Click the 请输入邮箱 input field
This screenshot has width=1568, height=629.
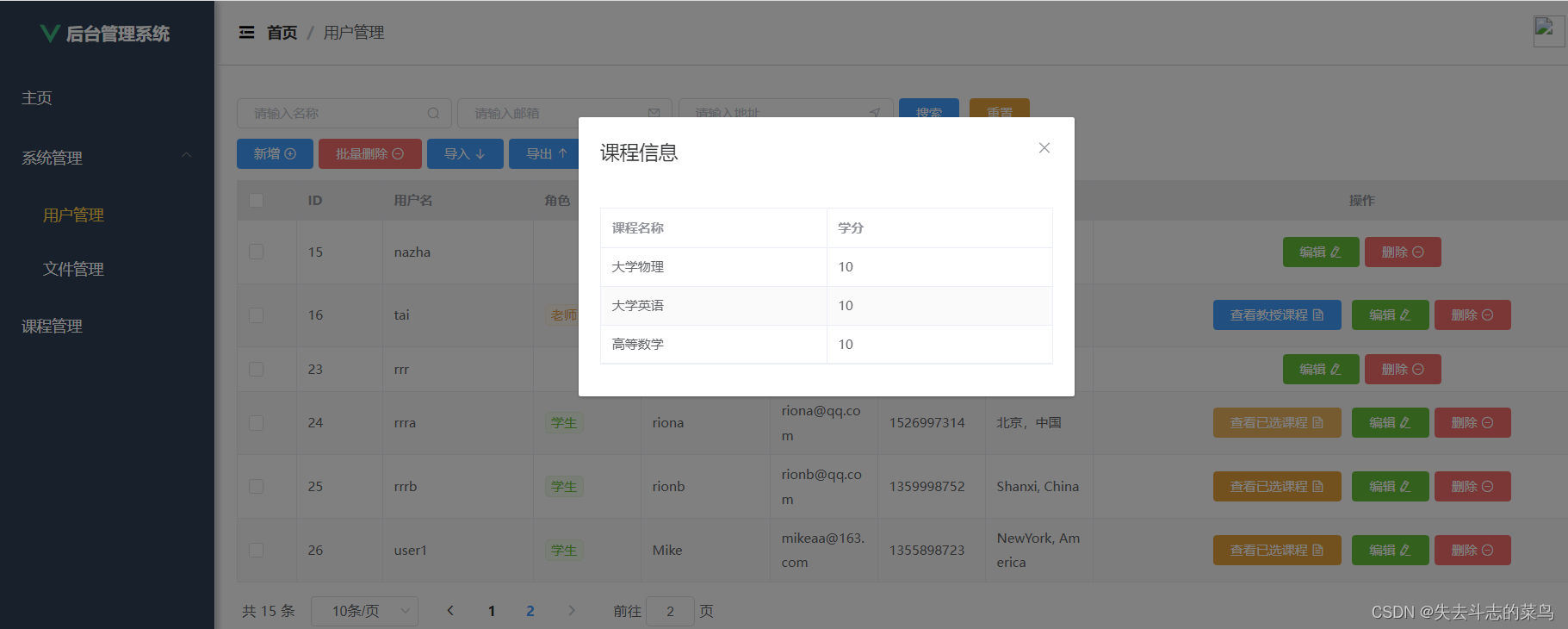pos(563,113)
